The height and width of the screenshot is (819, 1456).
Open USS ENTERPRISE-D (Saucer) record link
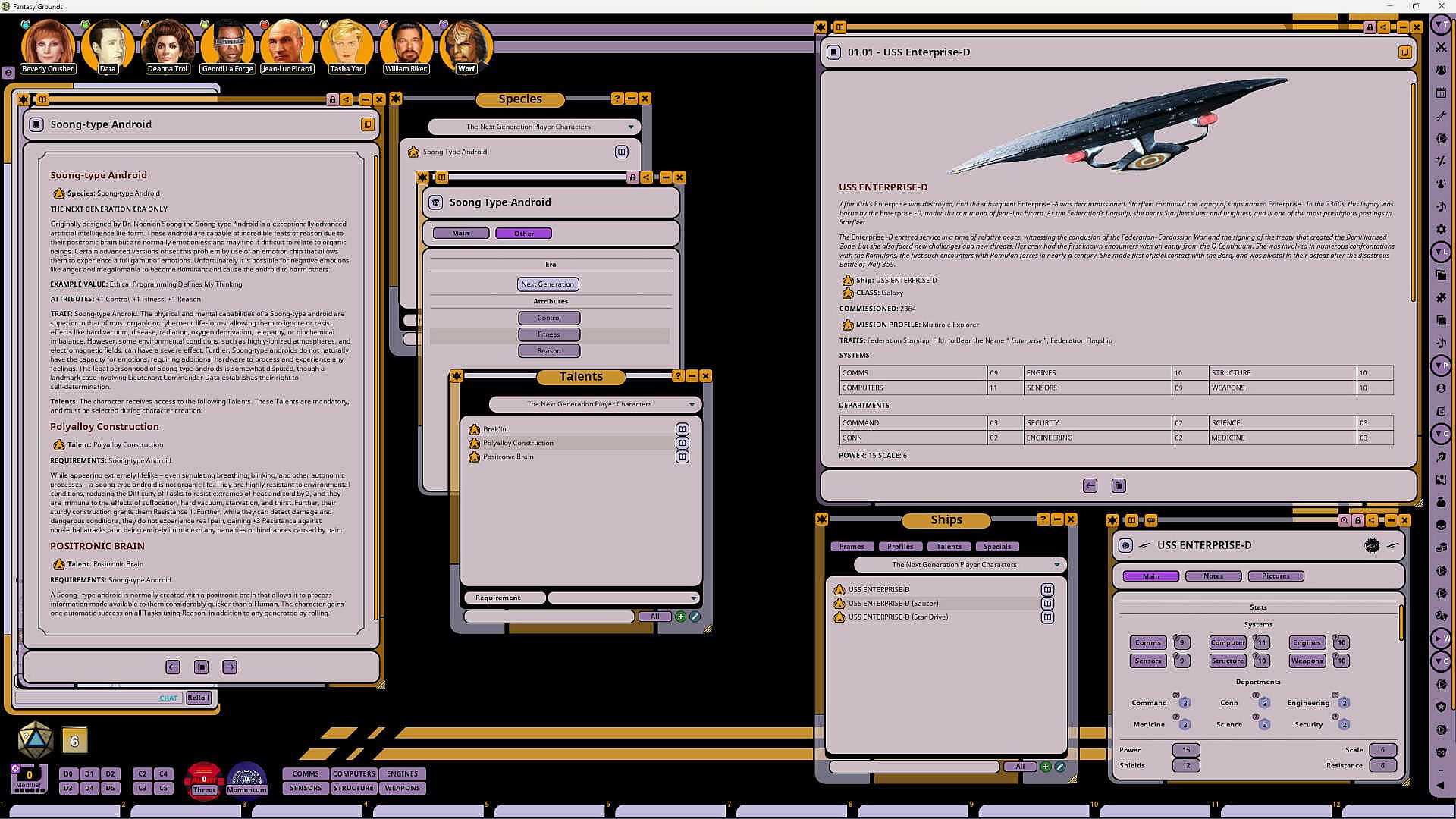(x=1047, y=604)
